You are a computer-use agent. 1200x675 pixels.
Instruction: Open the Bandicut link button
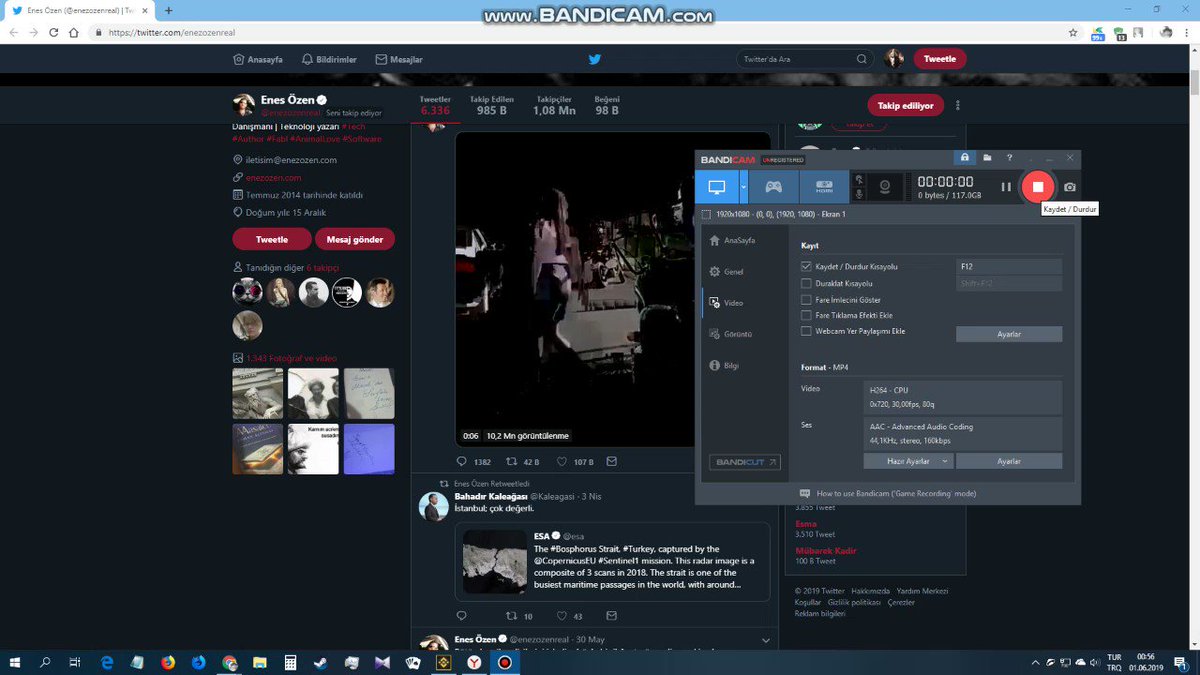tap(745, 462)
